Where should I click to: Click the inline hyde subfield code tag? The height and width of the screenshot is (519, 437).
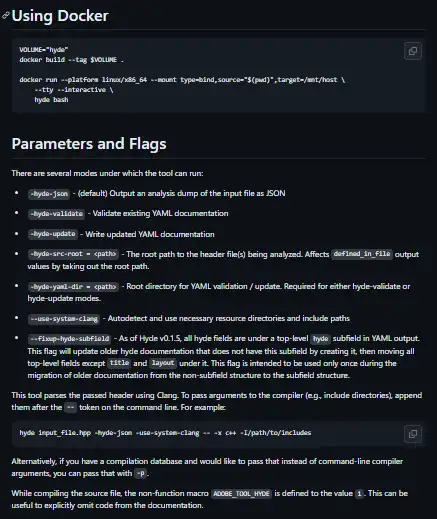[x=320, y=339]
